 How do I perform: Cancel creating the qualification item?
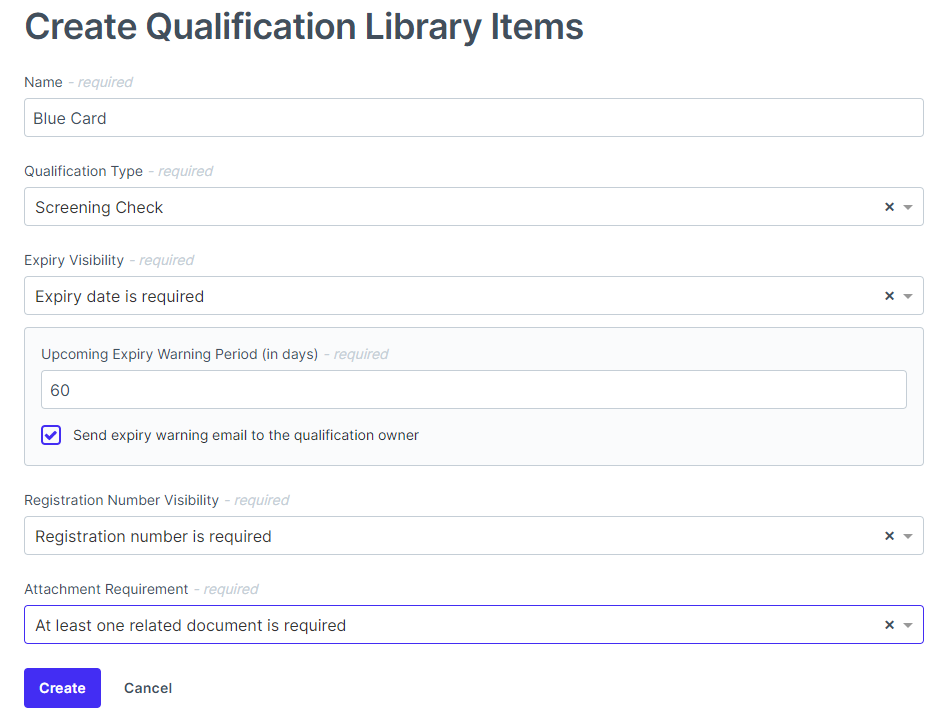[148, 688]
